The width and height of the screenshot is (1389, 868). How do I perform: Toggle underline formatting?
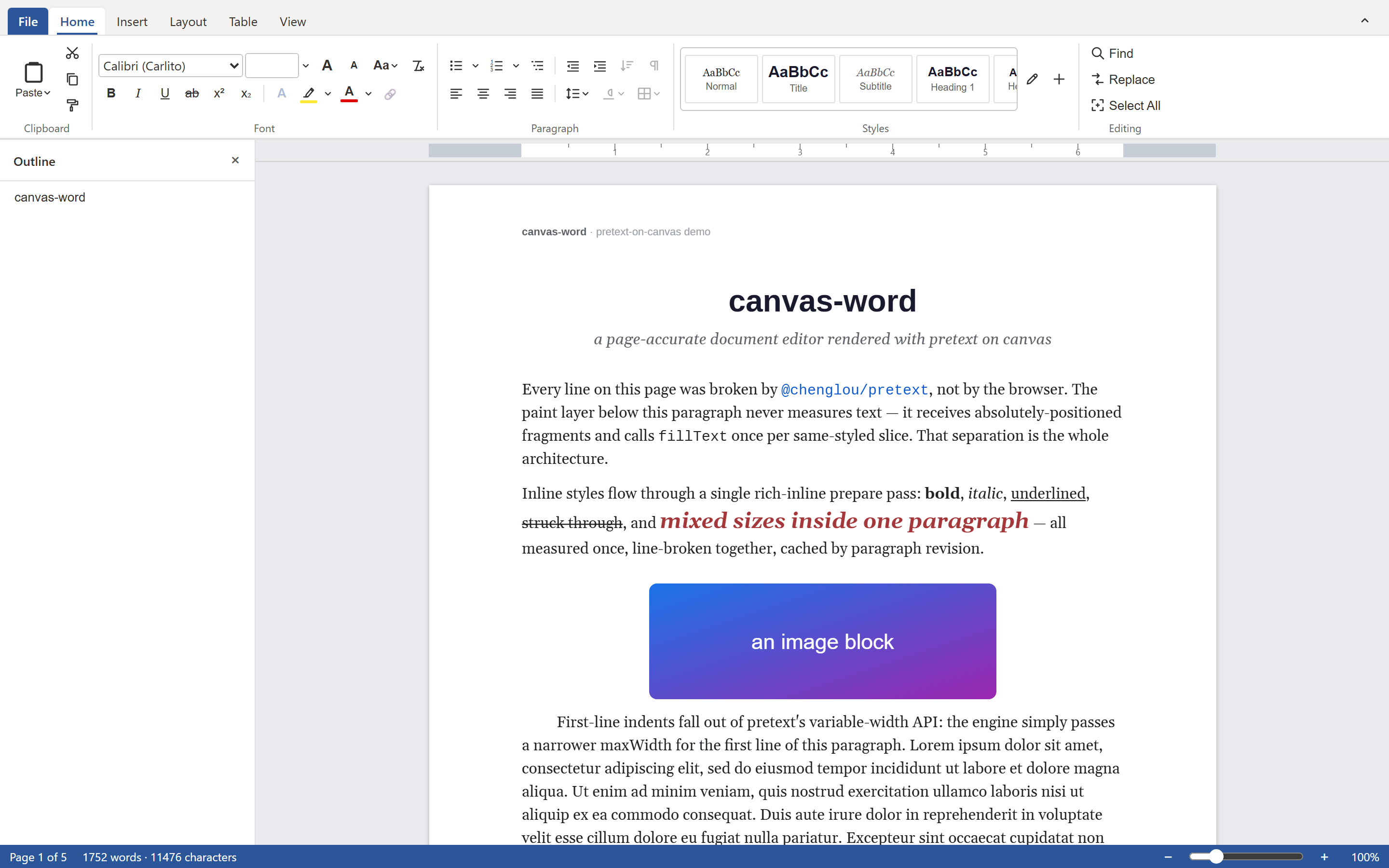point(165,93)
